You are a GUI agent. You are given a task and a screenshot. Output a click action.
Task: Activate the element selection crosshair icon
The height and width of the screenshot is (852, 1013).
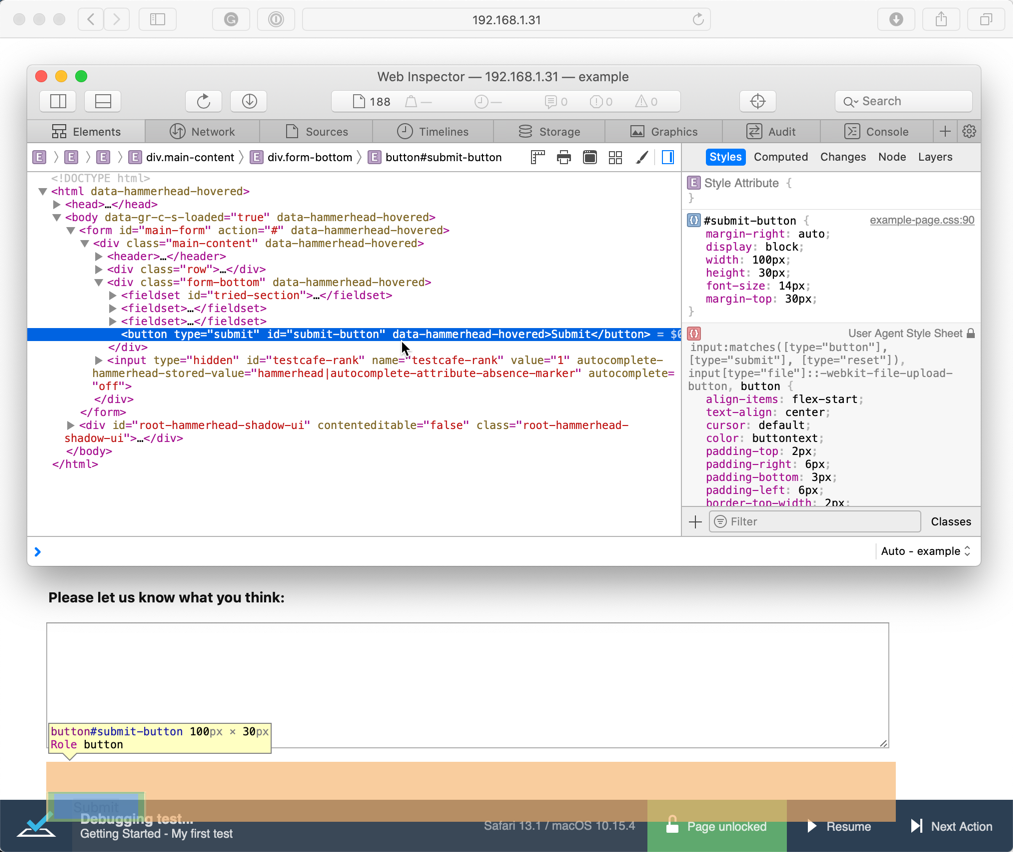(757, 101)
